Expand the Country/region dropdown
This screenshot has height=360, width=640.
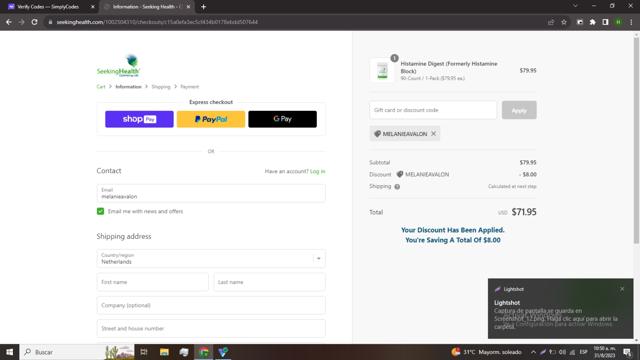pyautogui.click(x=211, y=258)
